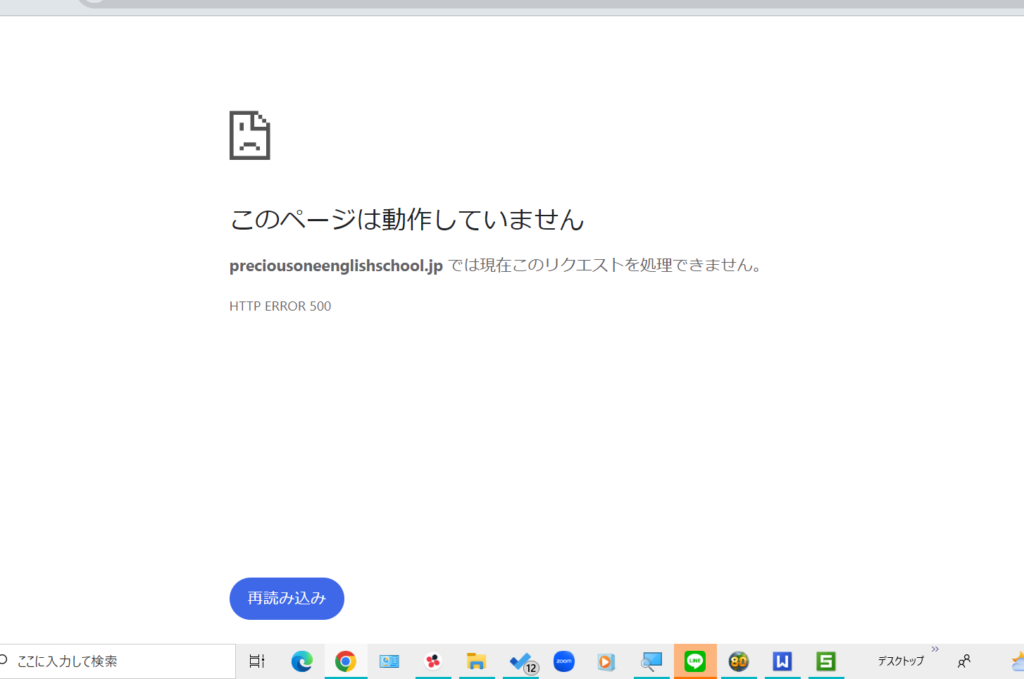1024x679 pixels.
Task: Click the blue 再読み込み reload button
Action: pyautogui.click(x=286, y=598)
